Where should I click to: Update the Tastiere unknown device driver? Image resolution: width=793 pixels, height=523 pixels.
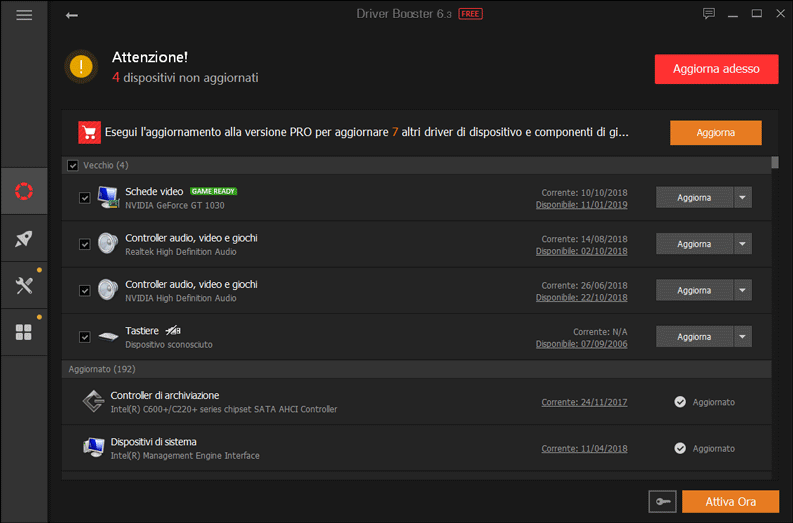(694, 336)
